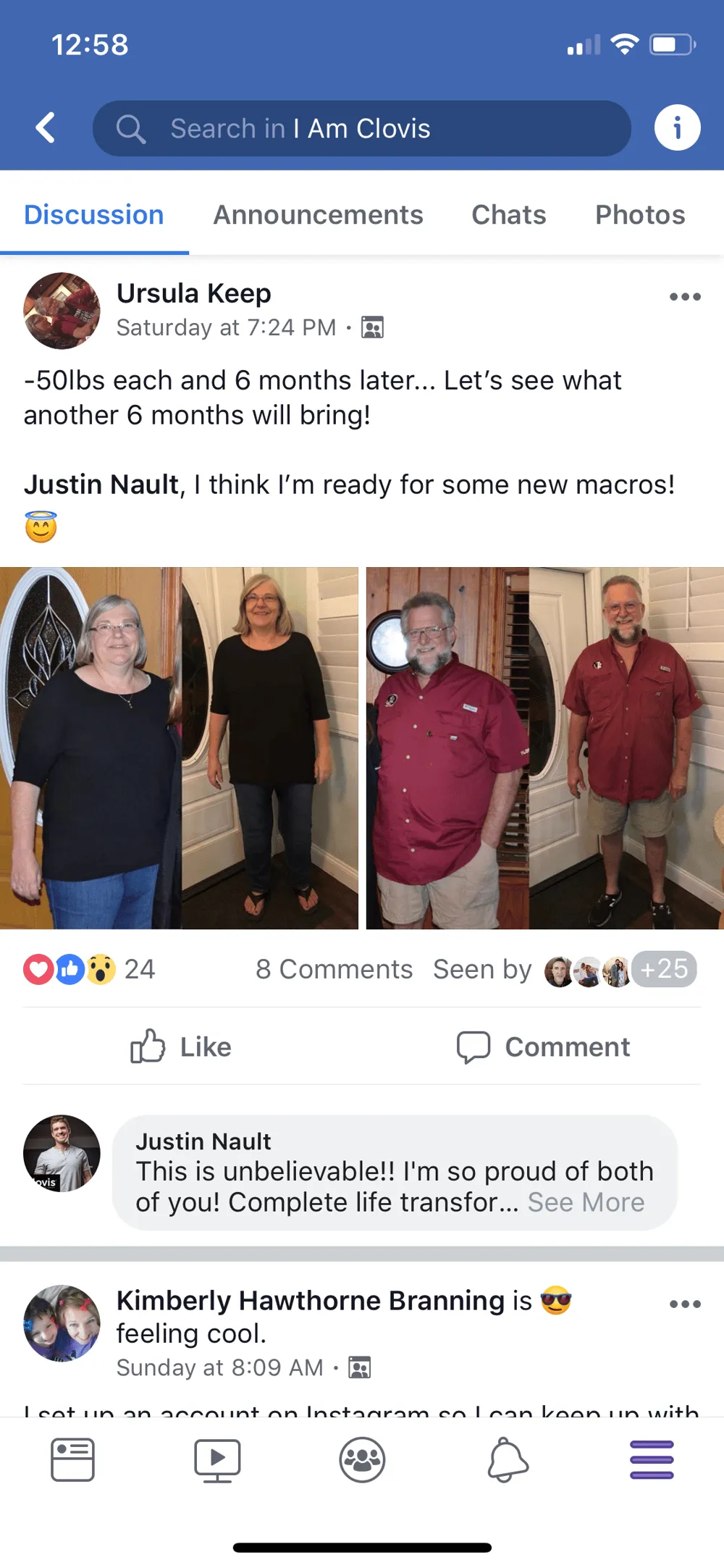The image size is (724, 1568).
Task: Tap the back arrow icon
Action: pos(46,127)
